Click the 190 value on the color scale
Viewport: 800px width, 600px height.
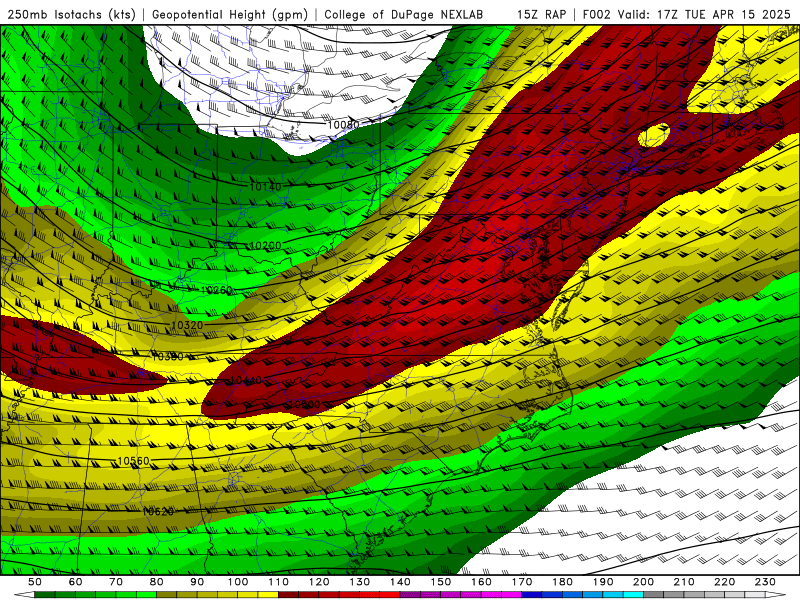(603, 582)
